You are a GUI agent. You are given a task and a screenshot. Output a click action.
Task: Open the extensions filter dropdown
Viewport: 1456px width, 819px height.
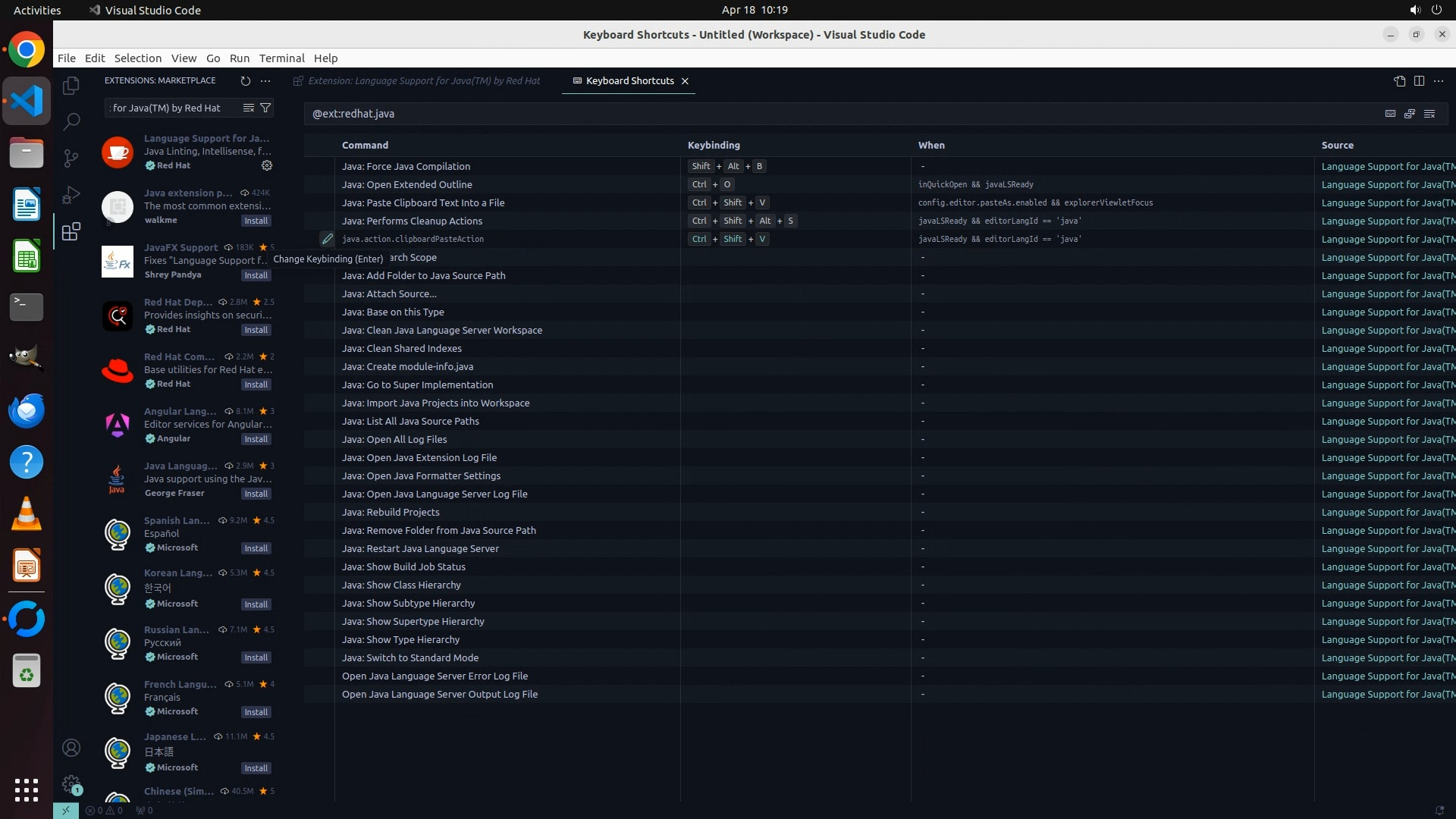265,108
